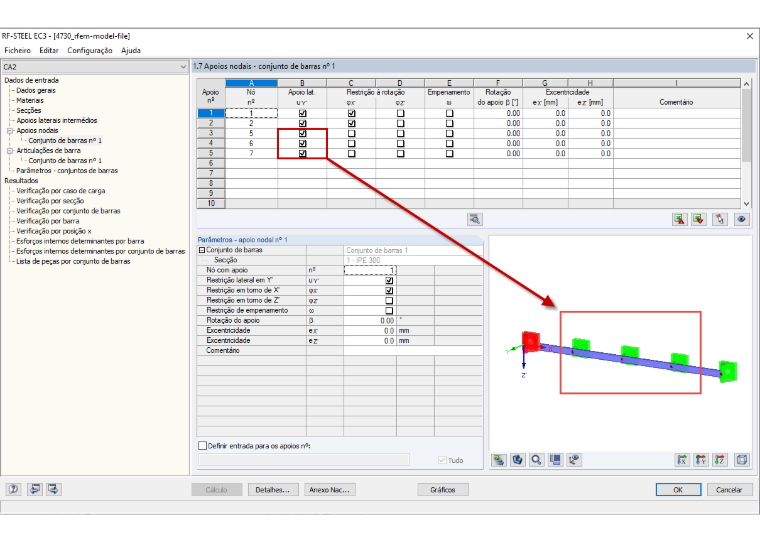Toggle Empenamento checkbox for support 4

449,143
